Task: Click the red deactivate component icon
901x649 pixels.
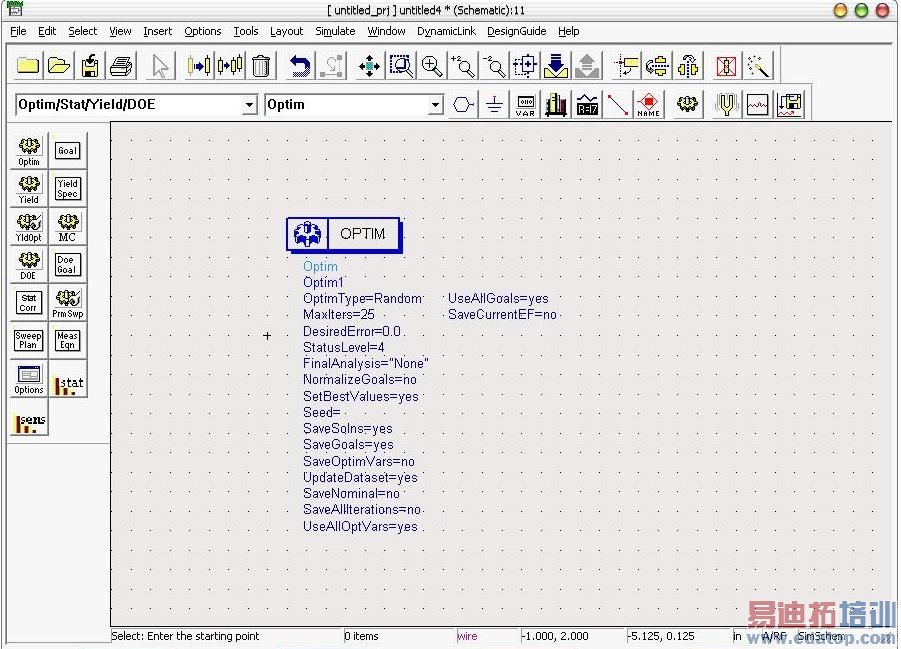Action: coord(726,66)
